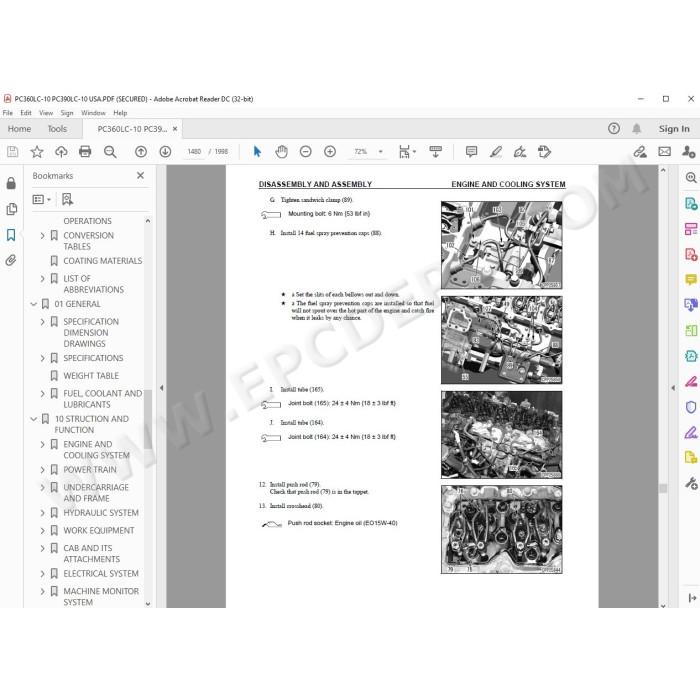Add a comment sticky note
Screen dimensions: 700x700
[471, 152]
